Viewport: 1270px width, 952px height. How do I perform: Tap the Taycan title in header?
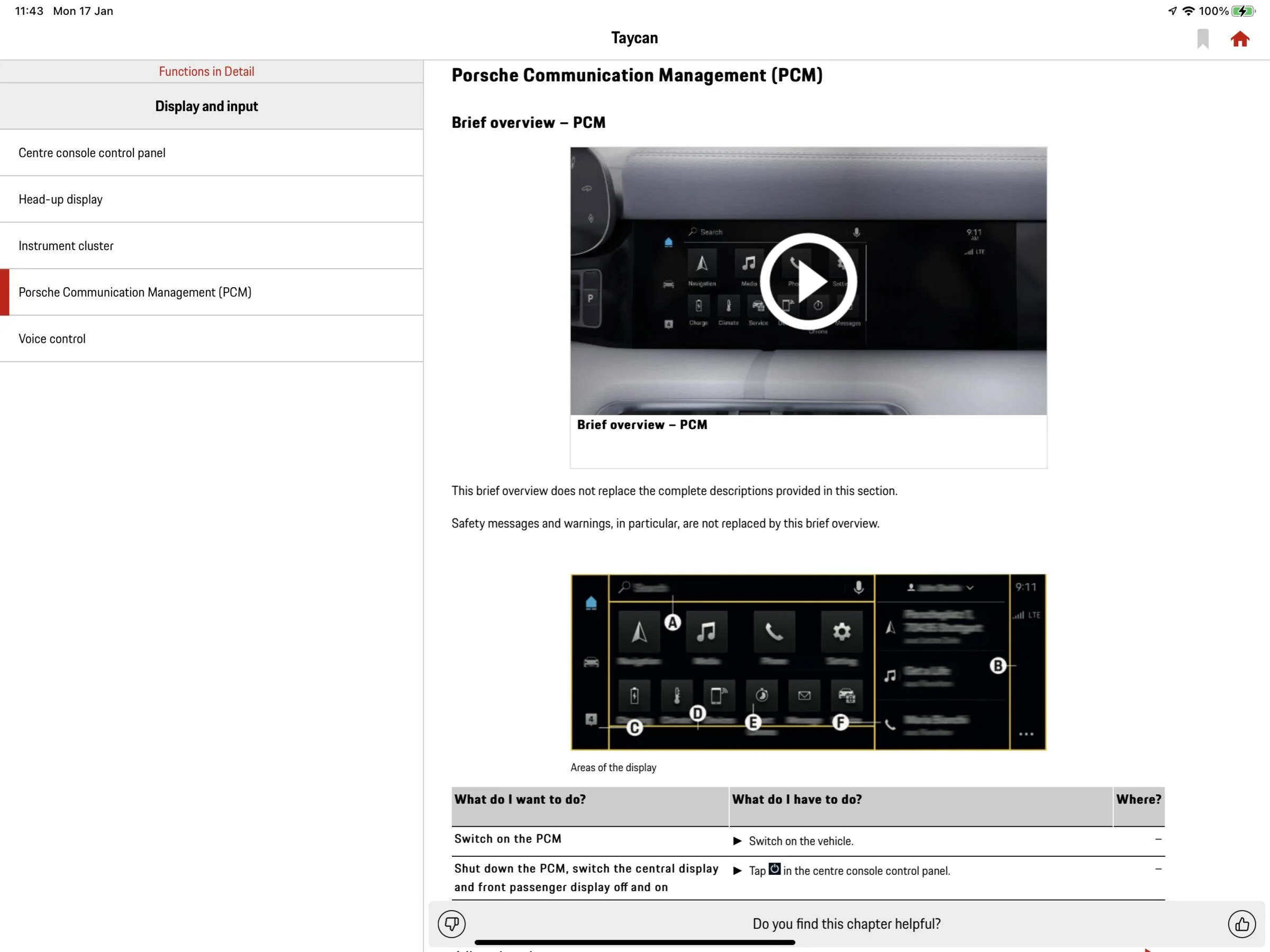coord(634,38)
